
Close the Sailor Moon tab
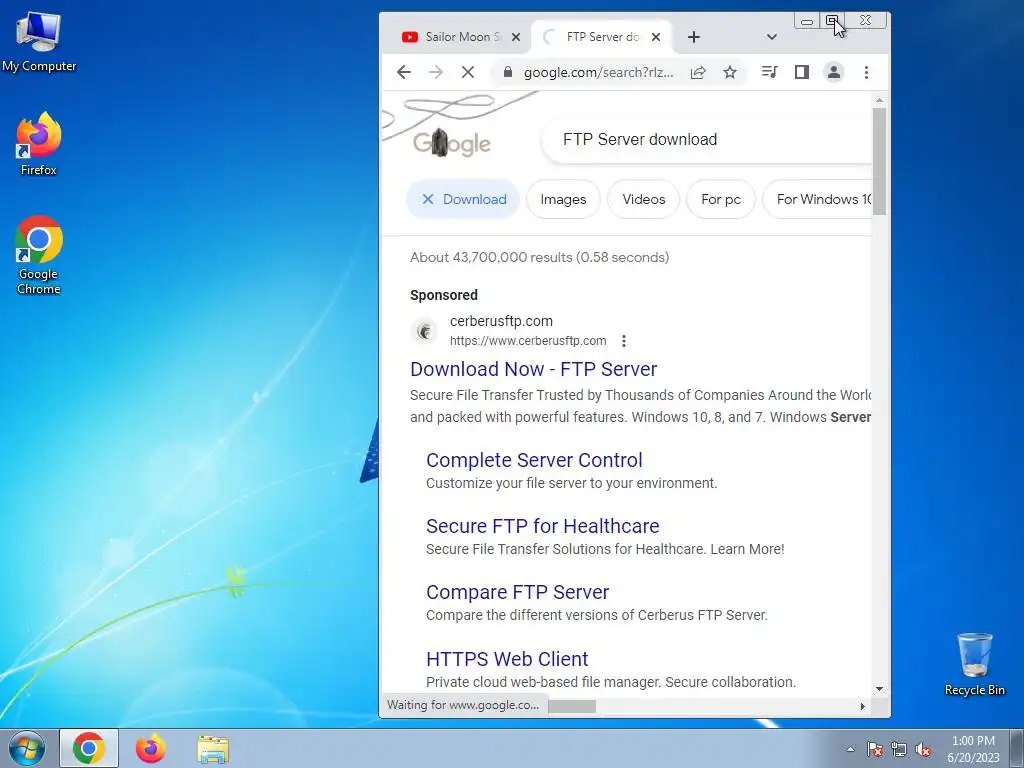point(516,37)
